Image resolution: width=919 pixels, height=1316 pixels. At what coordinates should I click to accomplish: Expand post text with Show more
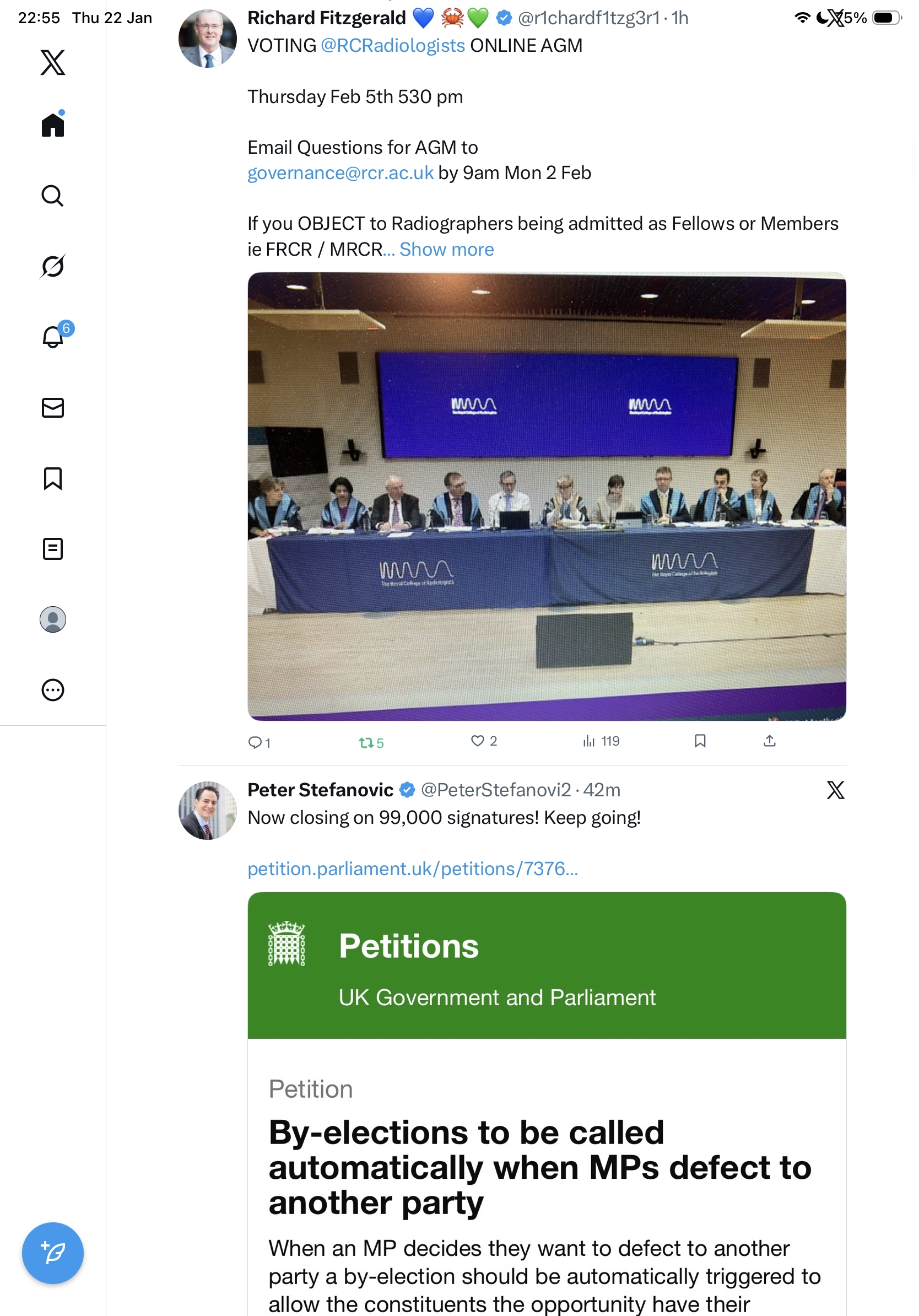tap(446, 249)
